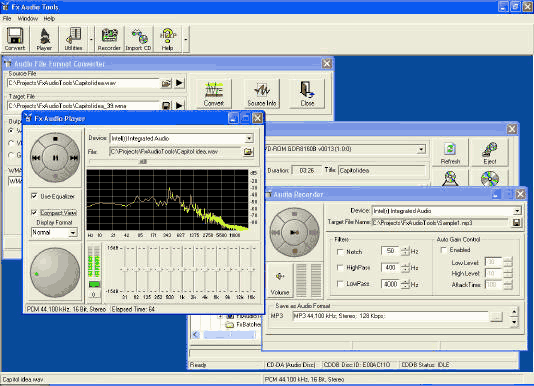Open Help icon in main toolbar

(168, 39)
